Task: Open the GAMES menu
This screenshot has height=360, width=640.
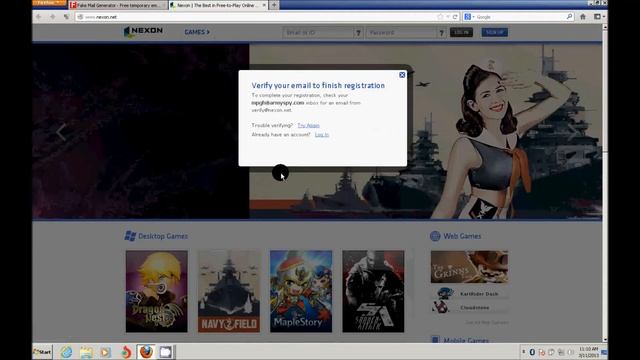Action: click(197, 32)
